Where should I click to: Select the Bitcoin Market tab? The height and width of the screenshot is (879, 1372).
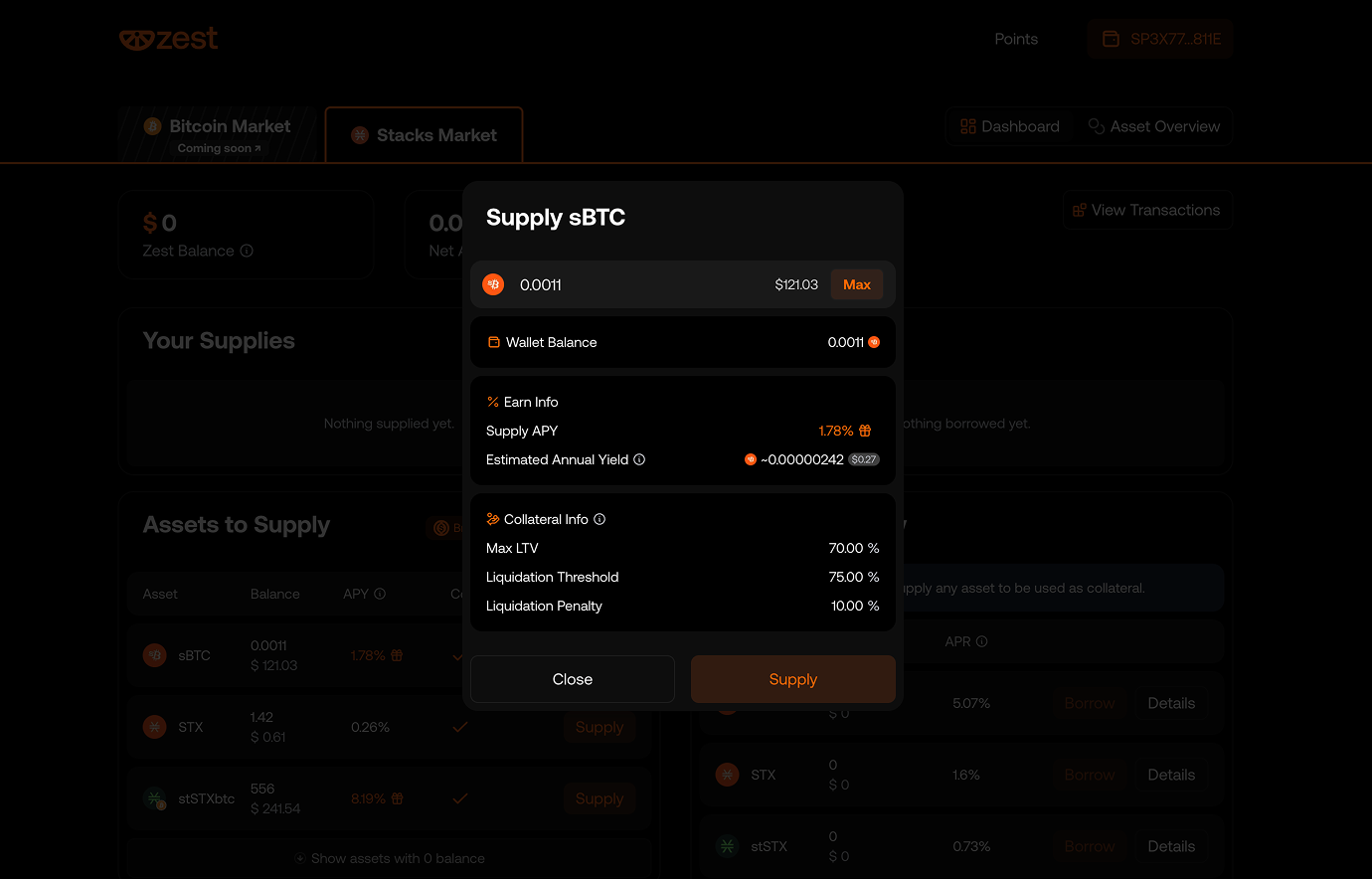point(218,134)
